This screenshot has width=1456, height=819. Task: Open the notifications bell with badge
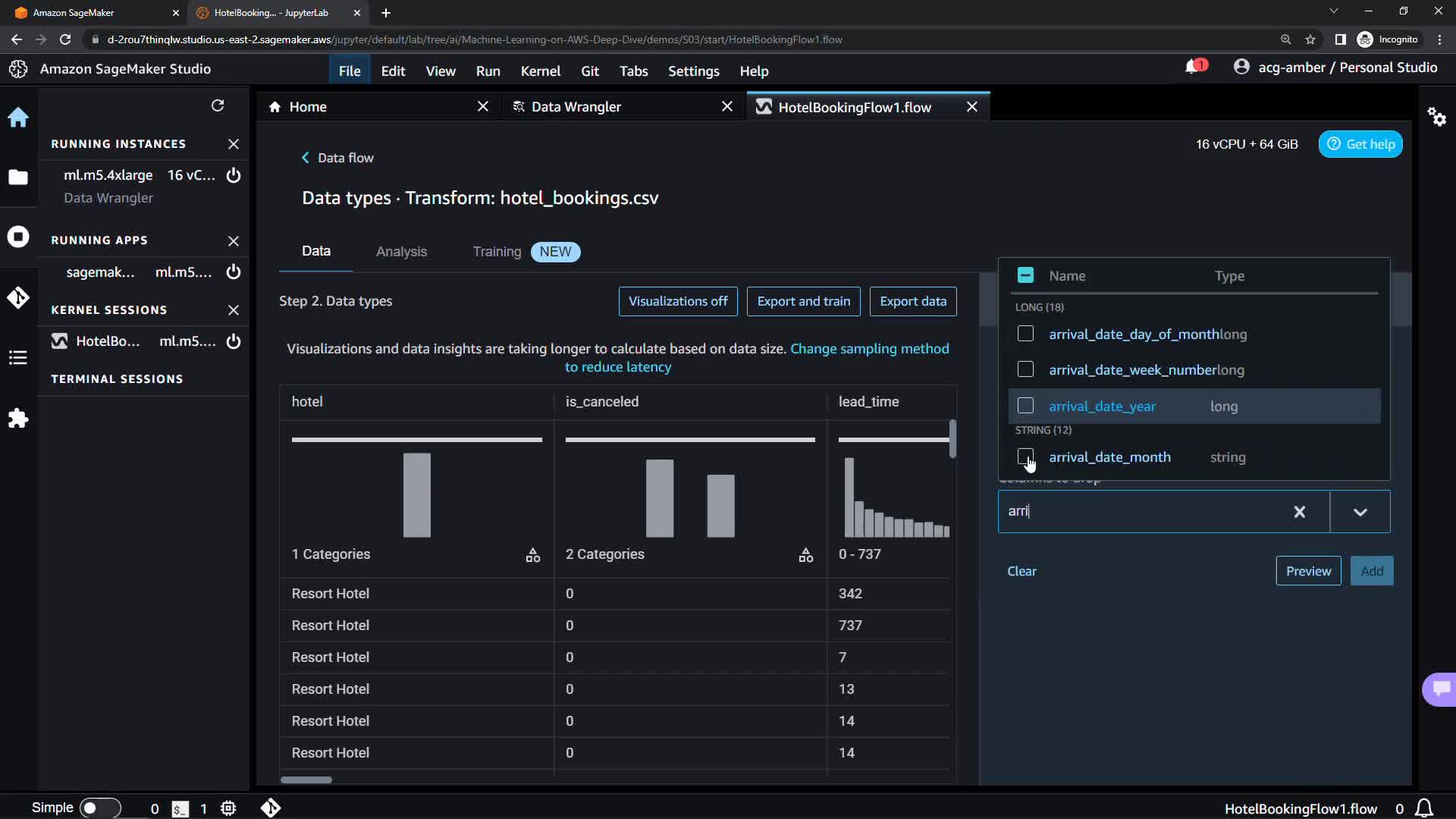tap(1193, 67)
